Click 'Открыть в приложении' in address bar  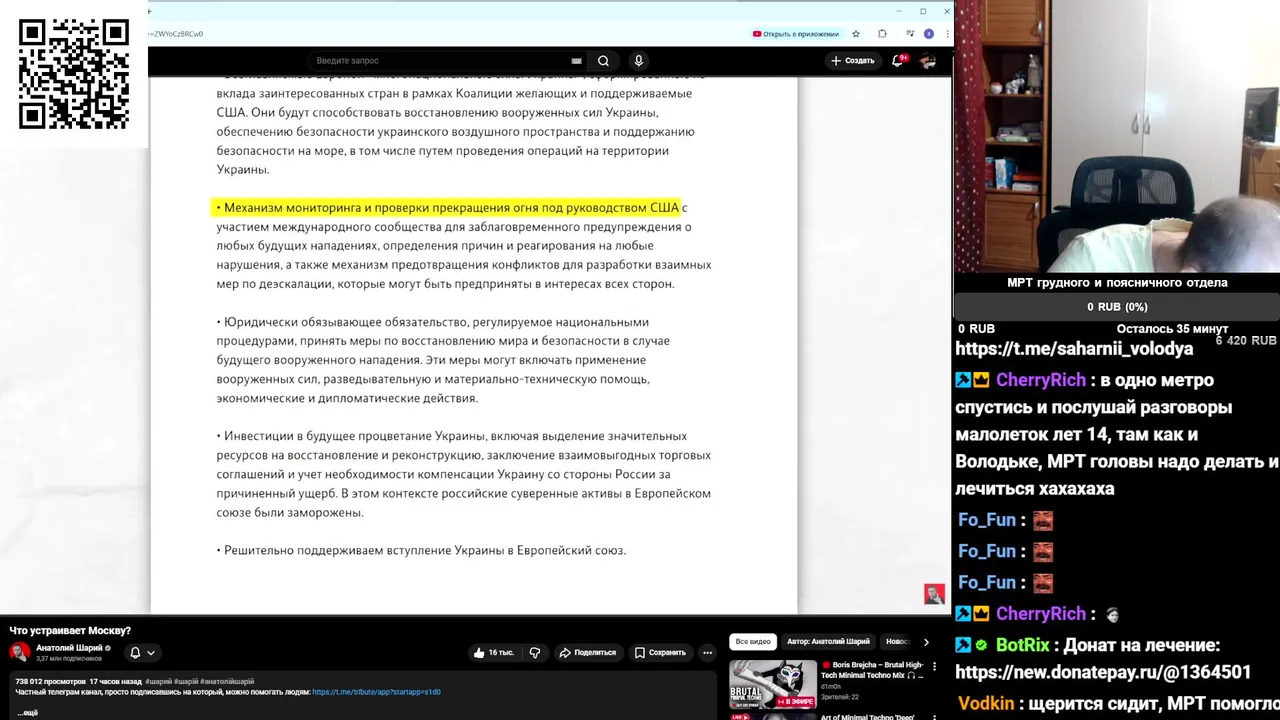795,34
